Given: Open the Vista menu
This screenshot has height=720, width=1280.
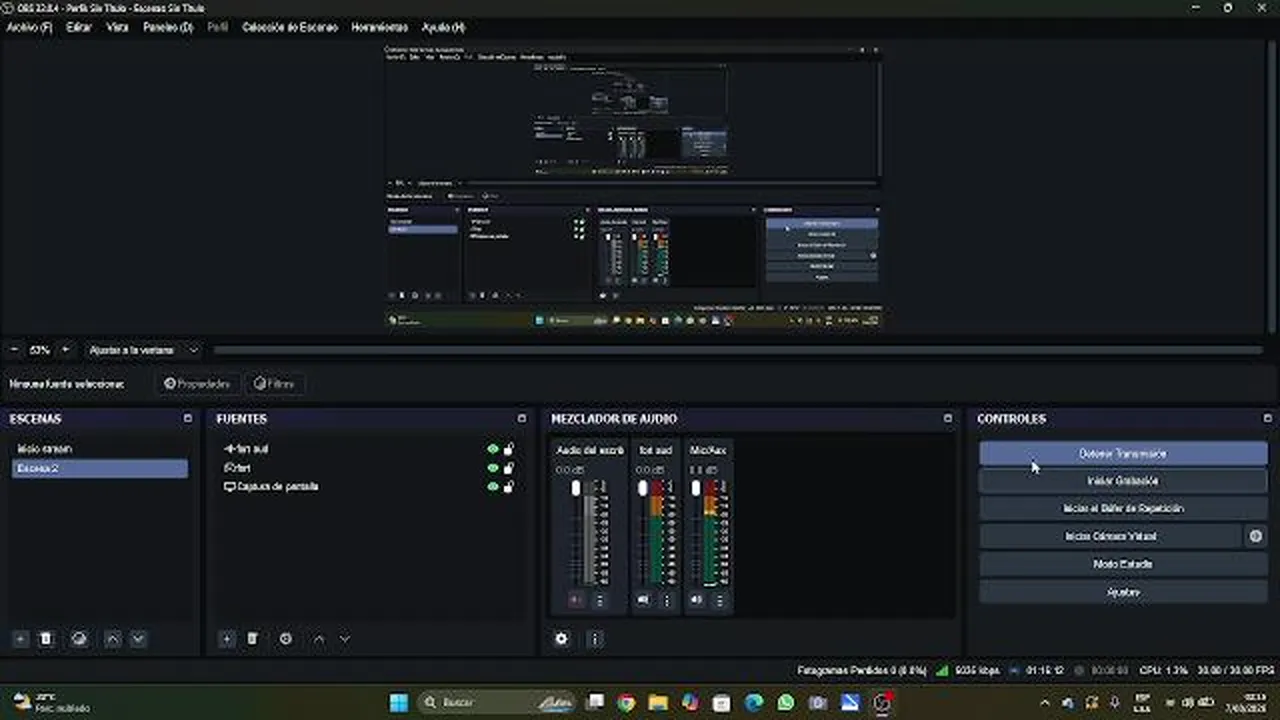Looking at the screenshot, I should click(x=117, y=27).
